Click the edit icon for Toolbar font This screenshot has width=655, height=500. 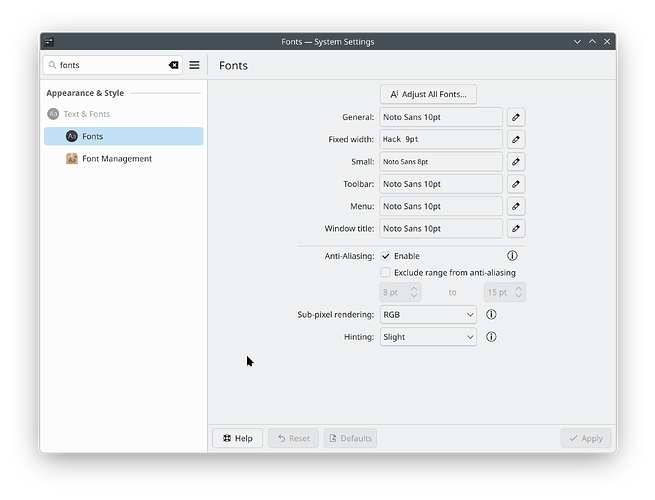pos(516,184)
